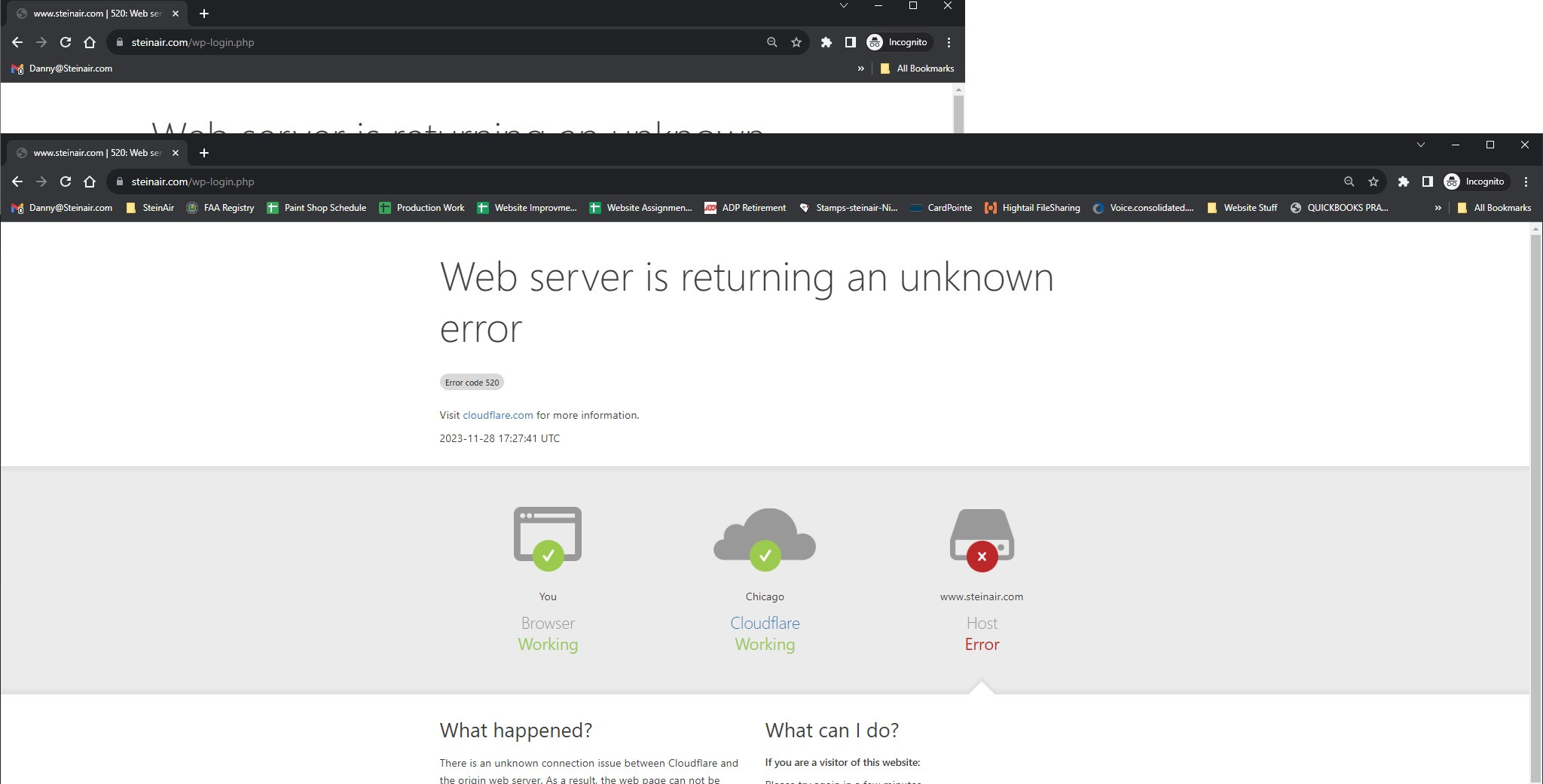Click the What can I do? heading
Screen dimensions: 1543x784
pos(832,731)
